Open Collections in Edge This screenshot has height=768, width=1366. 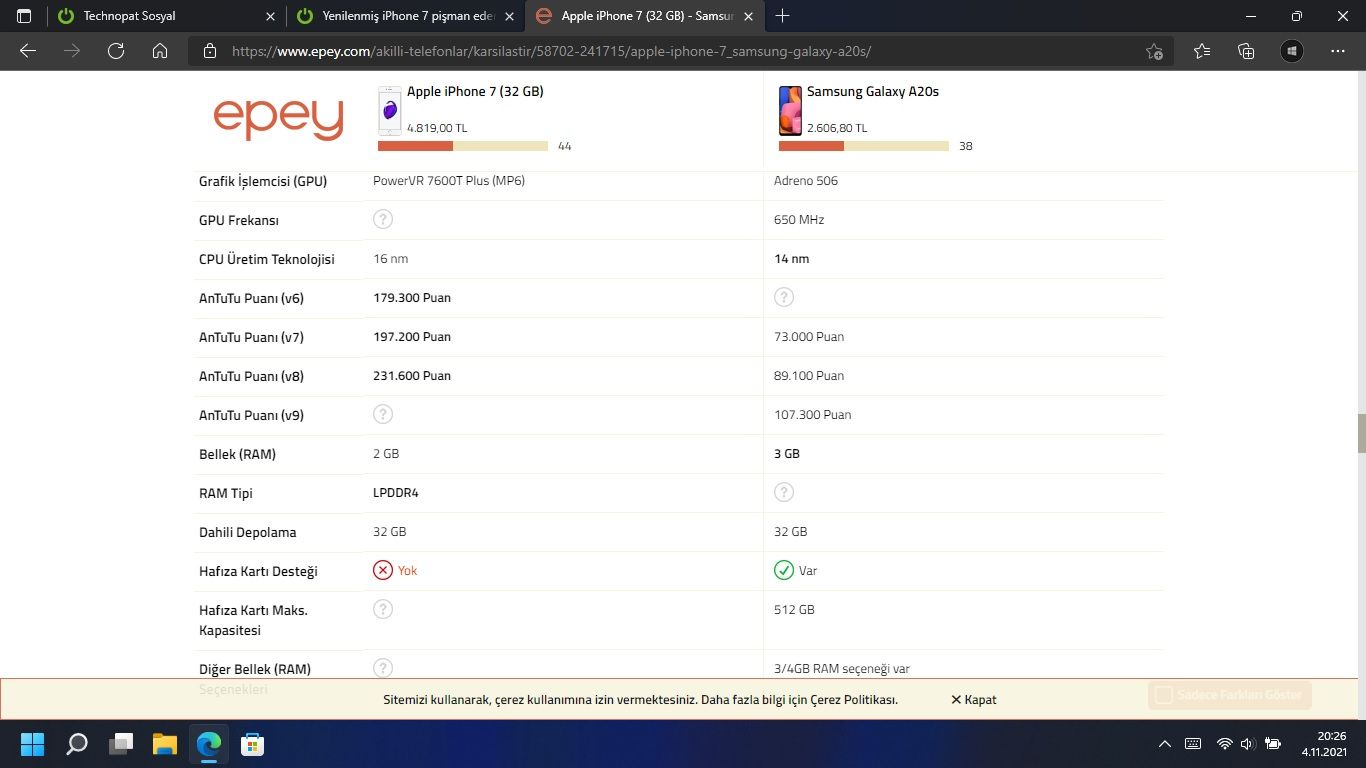coord(1246,51)
